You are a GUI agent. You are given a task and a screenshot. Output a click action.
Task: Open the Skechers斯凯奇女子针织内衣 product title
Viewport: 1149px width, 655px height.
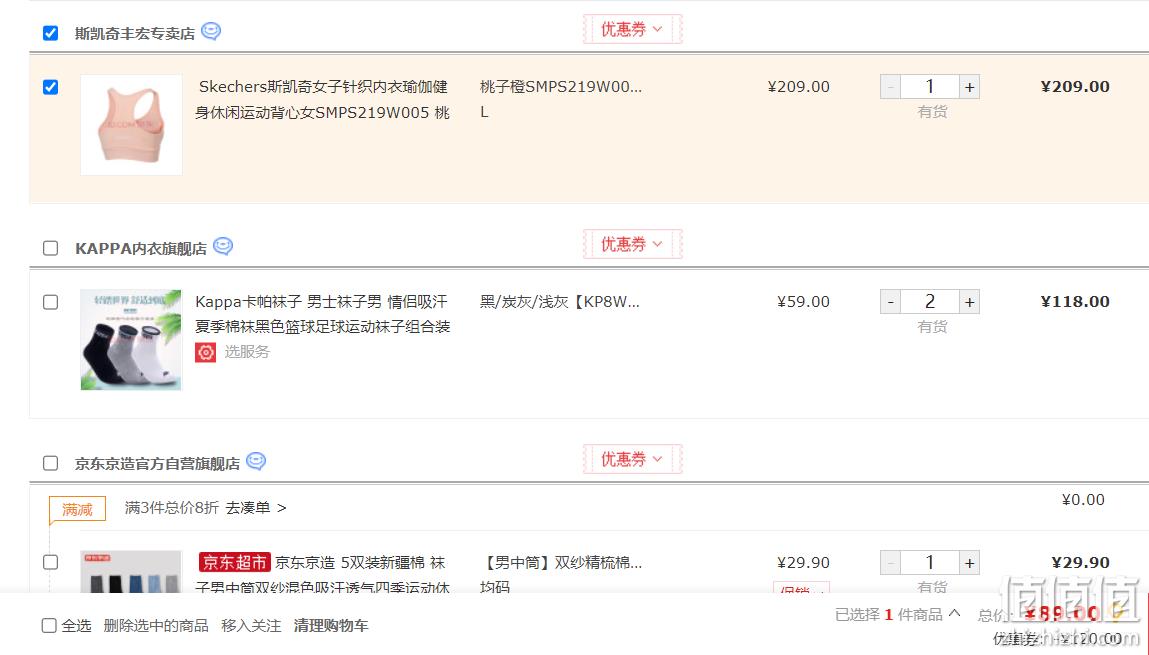(322, 100)
